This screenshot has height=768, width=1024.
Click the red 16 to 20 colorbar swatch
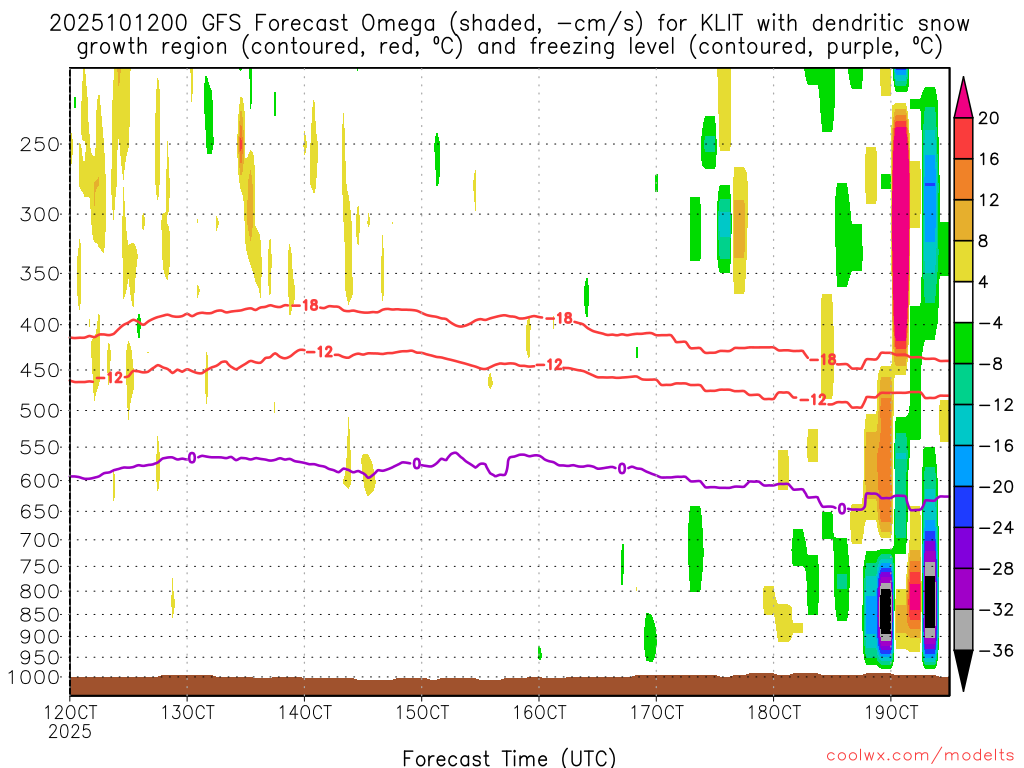963,138
